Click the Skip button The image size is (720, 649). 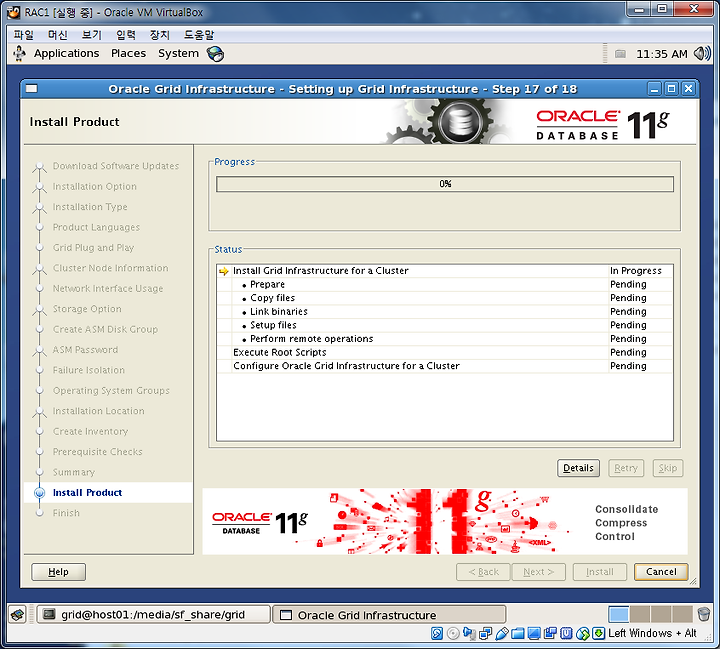(x=668, y=468)
